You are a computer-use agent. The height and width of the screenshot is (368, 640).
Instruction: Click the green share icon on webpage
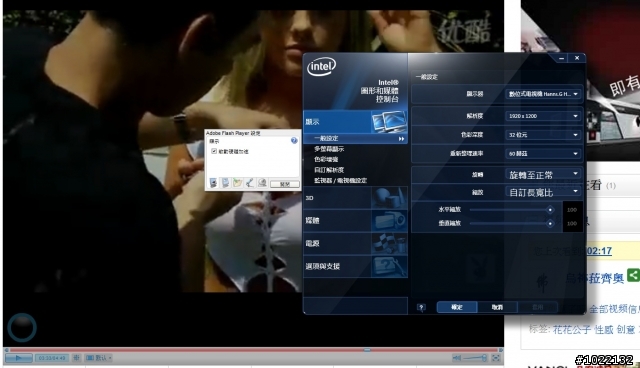click(633, 275)
